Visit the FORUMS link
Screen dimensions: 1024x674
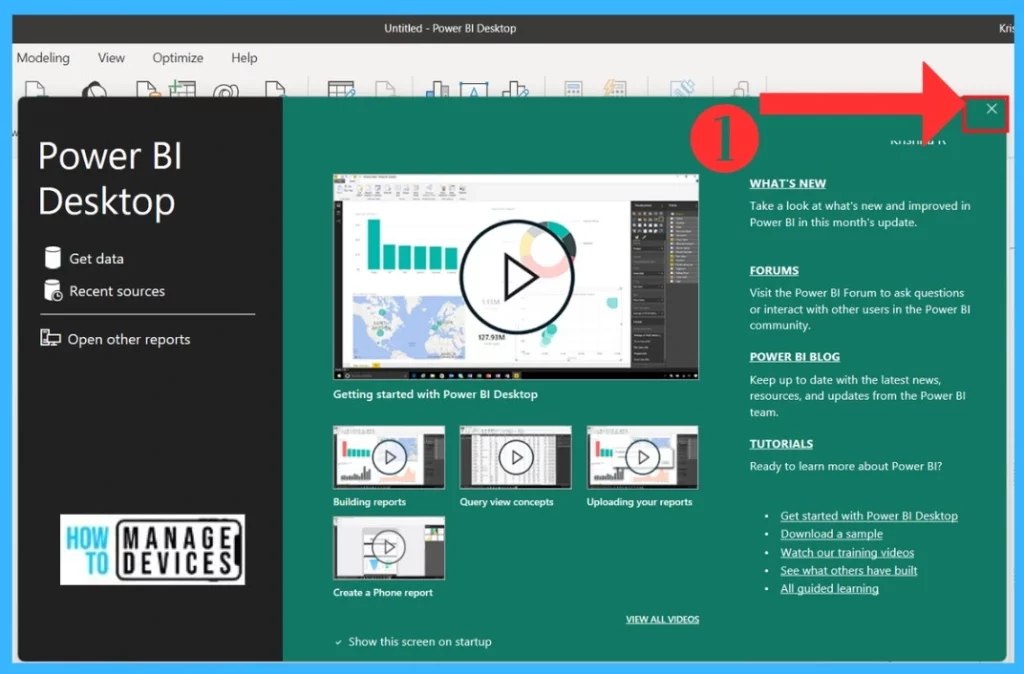(774, 270)
